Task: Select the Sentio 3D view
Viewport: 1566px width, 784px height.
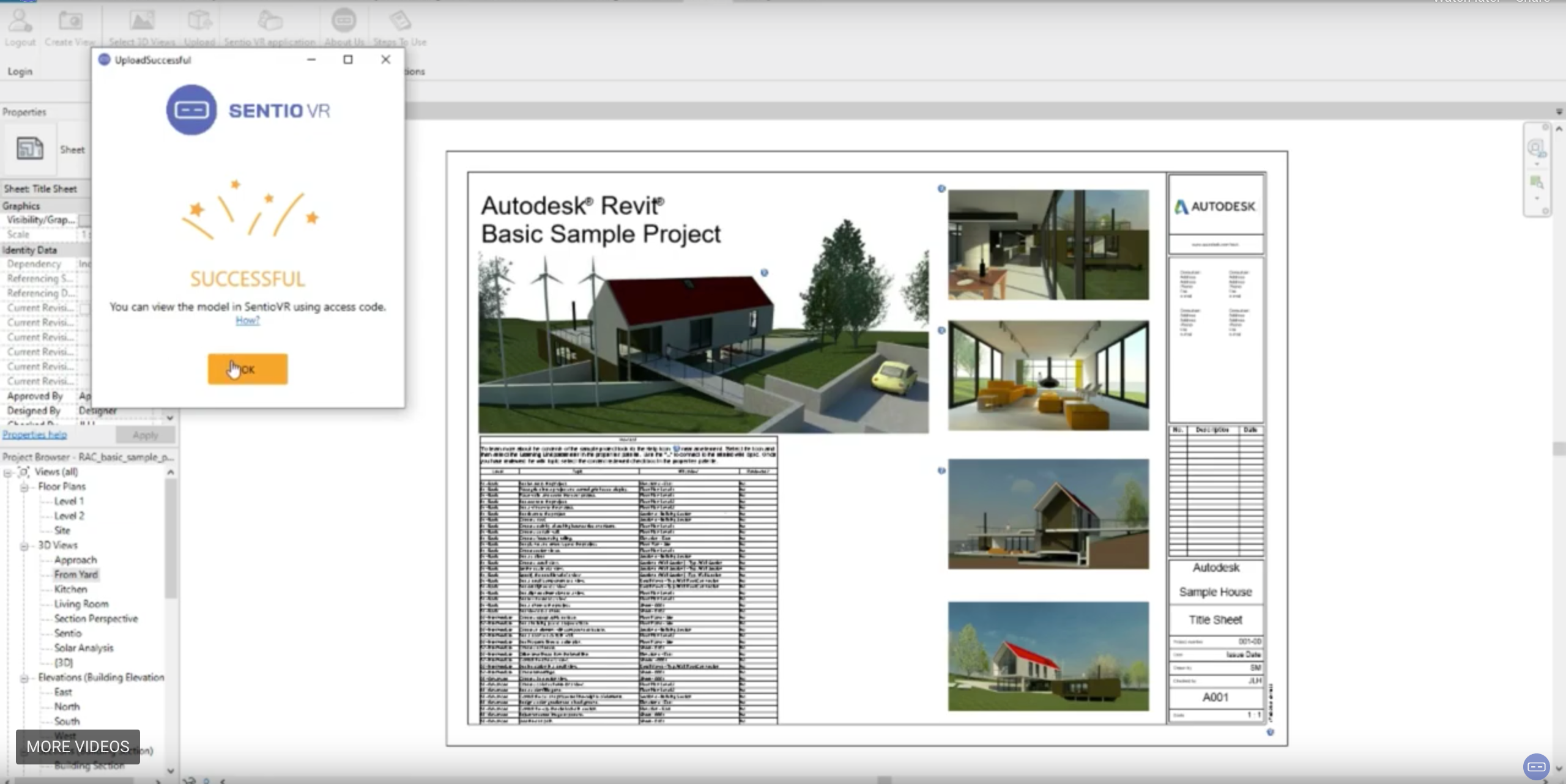Action: tap(67, 634)
